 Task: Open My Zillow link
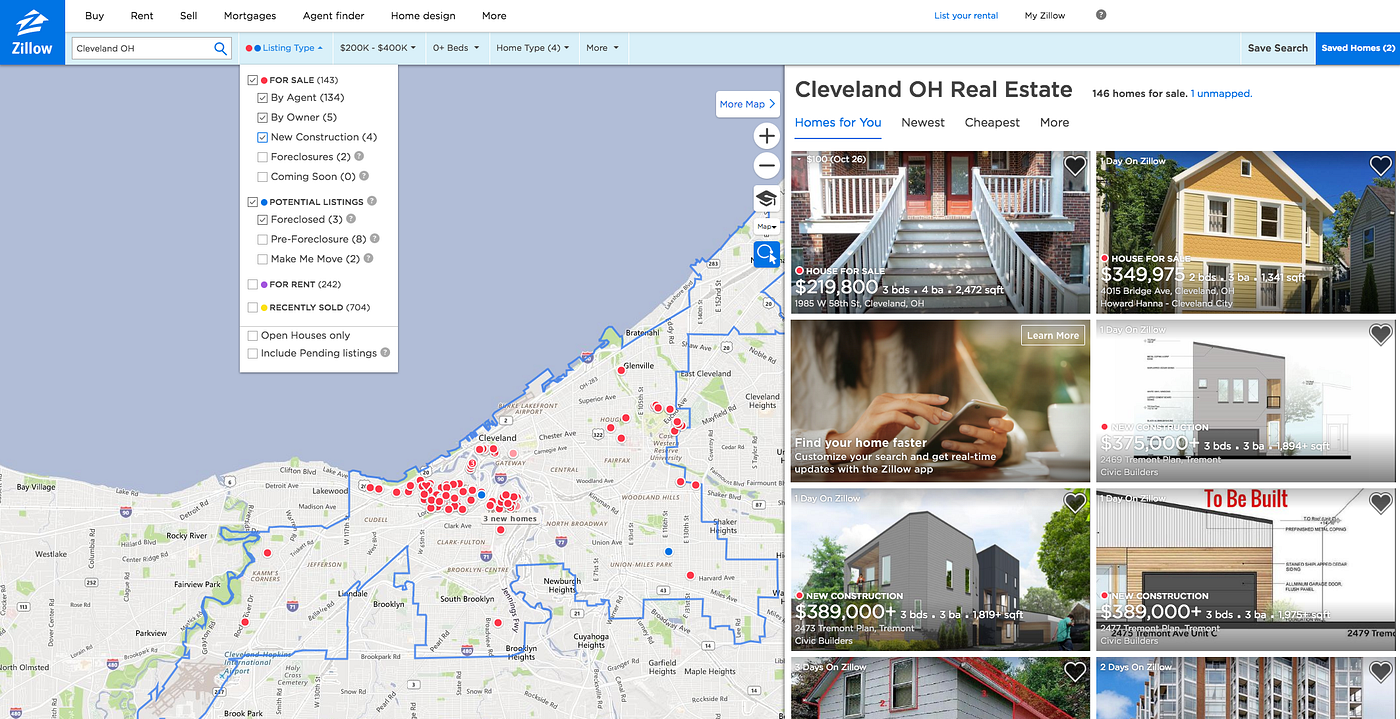tap(1045, 16)
